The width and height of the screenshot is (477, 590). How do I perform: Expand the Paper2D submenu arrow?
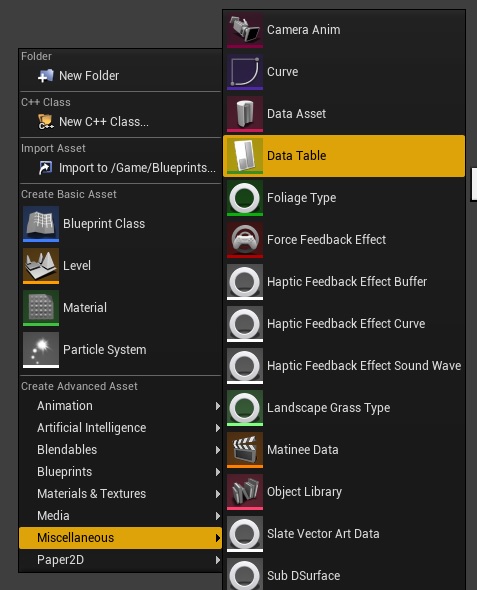point(218,560)
